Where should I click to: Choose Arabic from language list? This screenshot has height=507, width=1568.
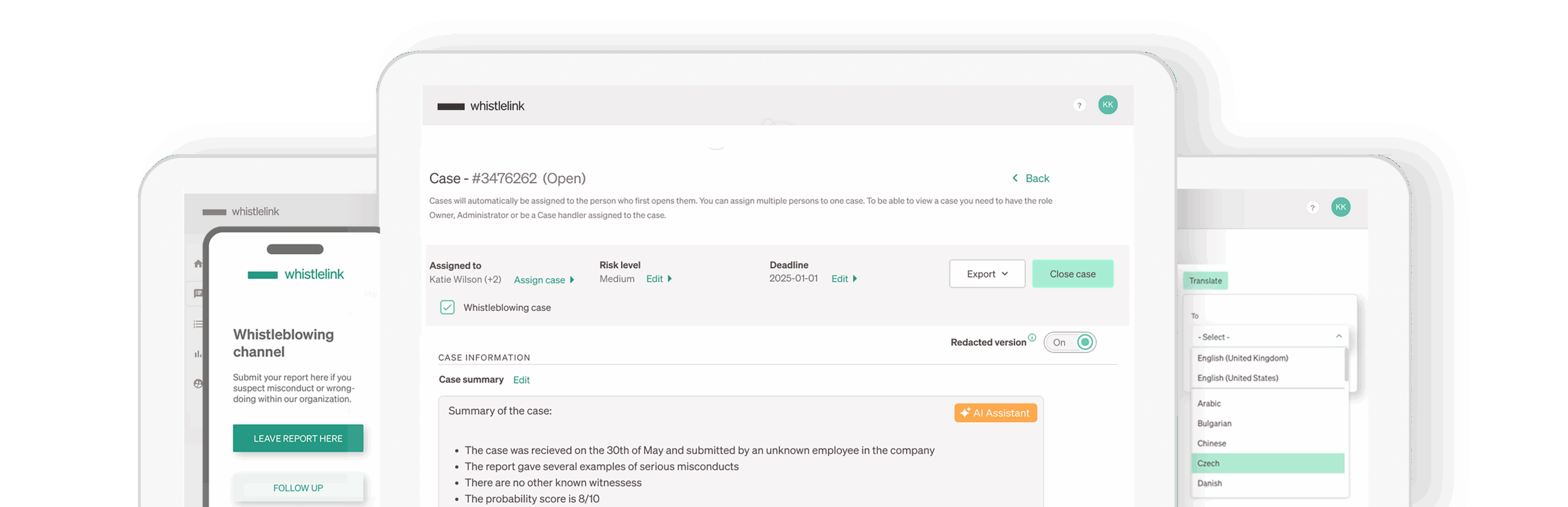(x=1208, y=404)
